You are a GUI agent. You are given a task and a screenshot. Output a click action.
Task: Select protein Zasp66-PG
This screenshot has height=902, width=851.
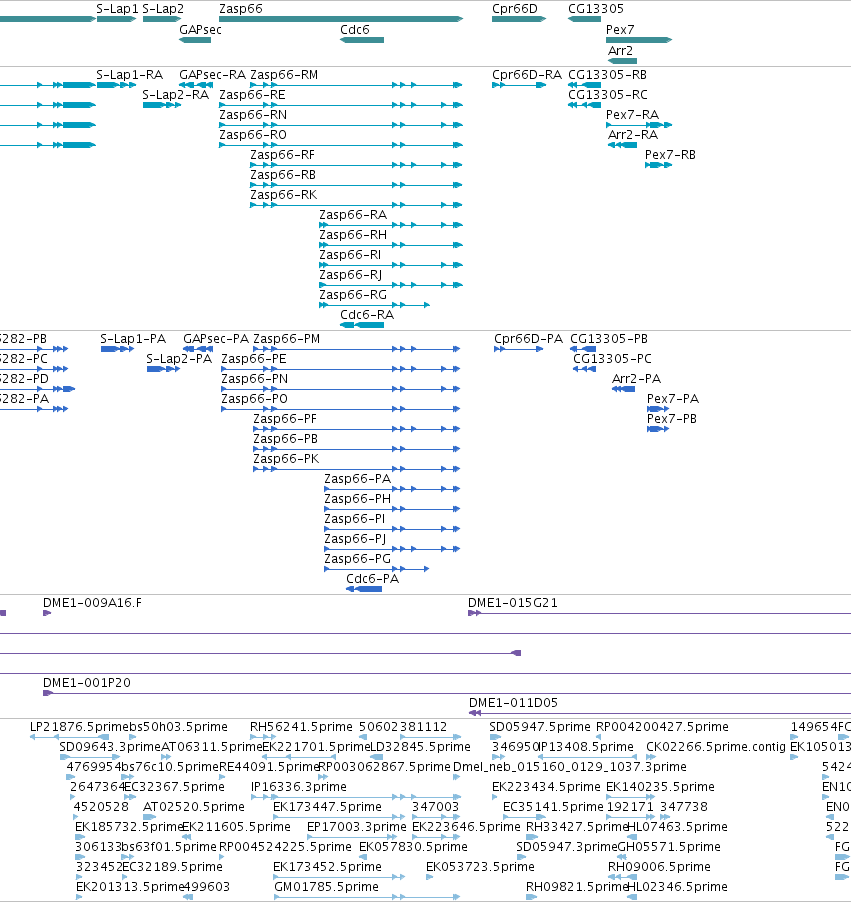[x=377, y=569]
